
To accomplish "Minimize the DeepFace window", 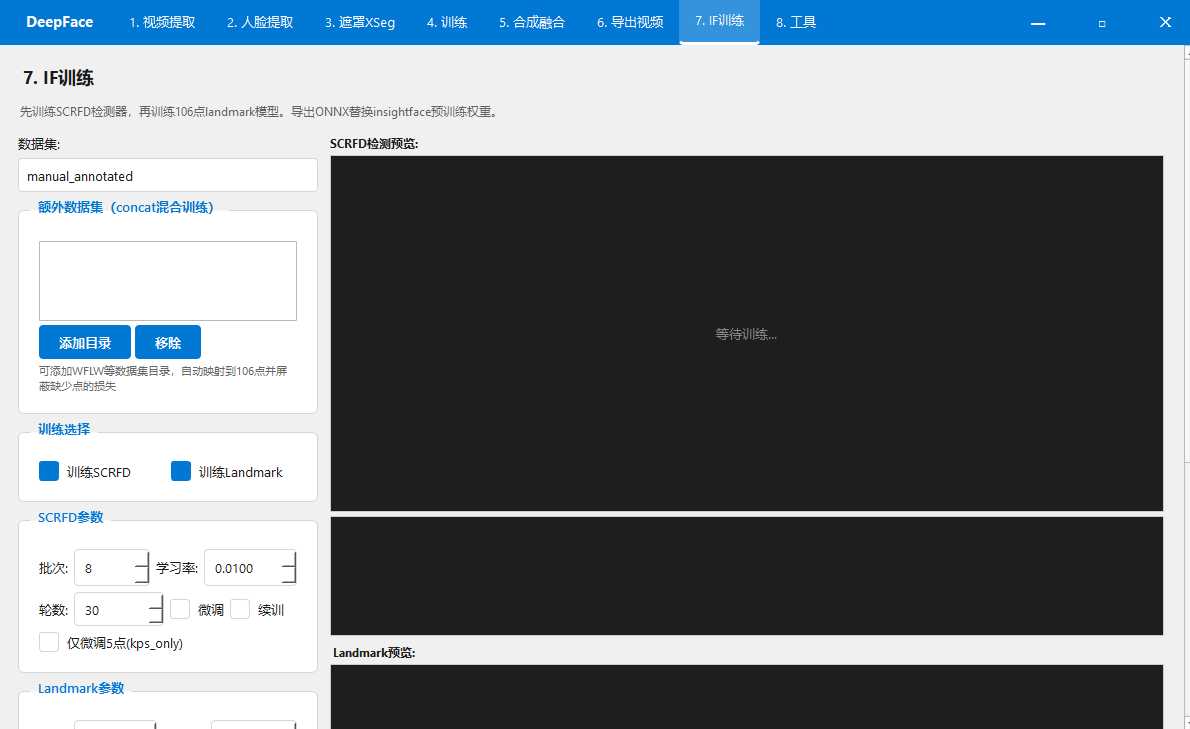I will click(1038, 23).
